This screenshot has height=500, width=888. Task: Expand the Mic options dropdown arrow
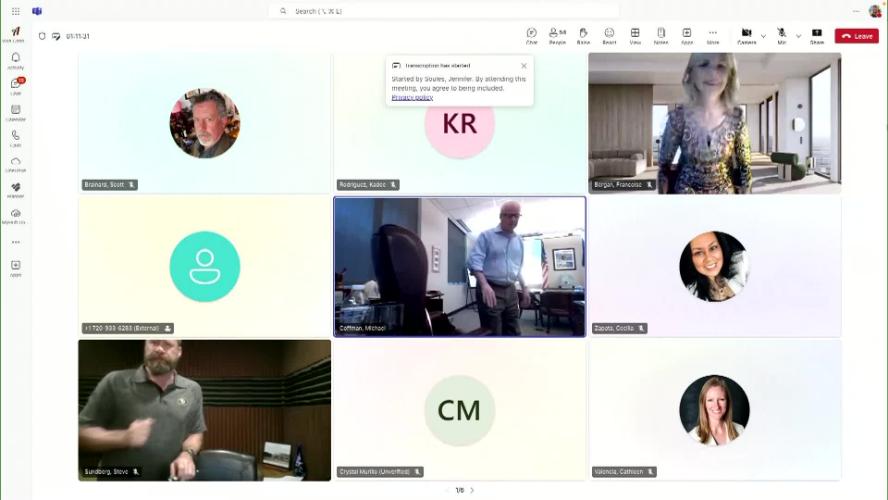pos(798,36)
